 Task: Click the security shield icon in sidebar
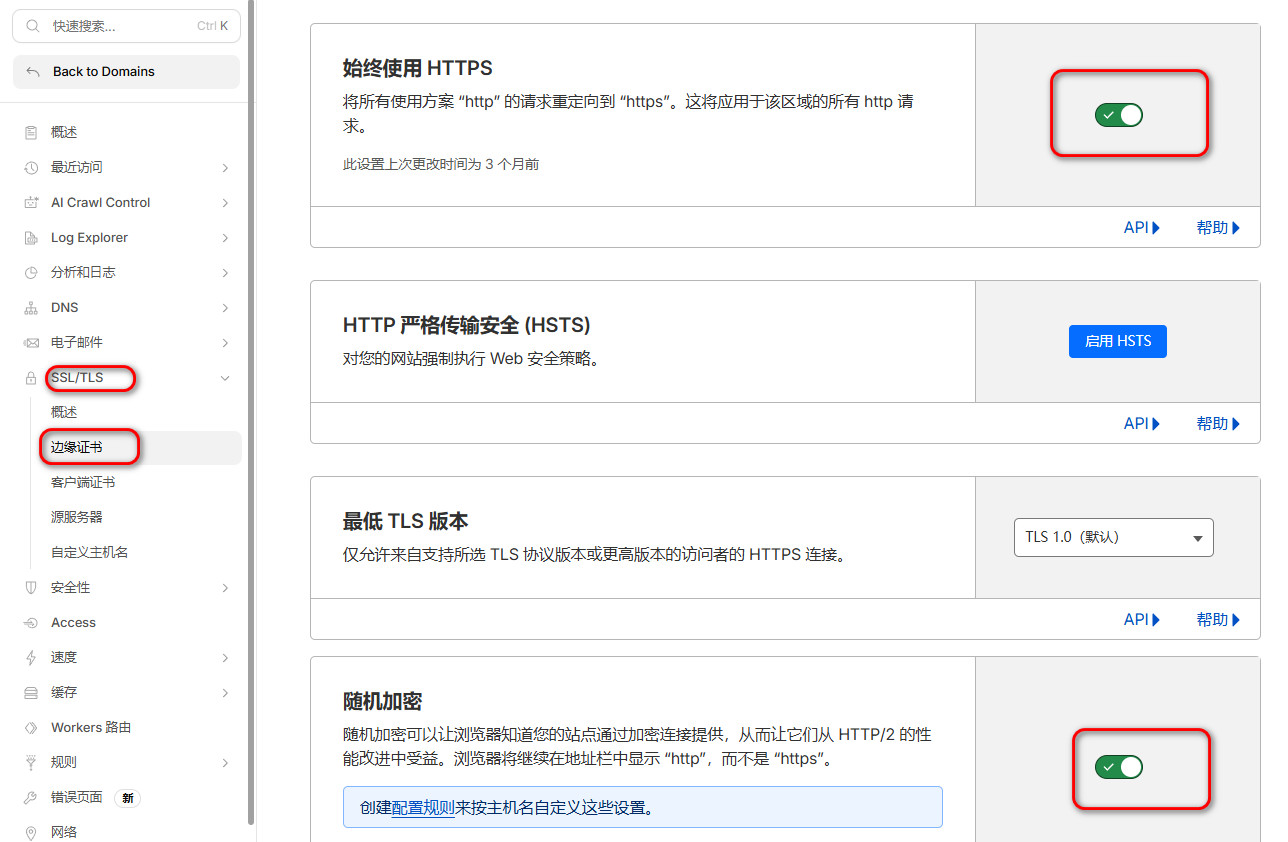tap(31, 588)
